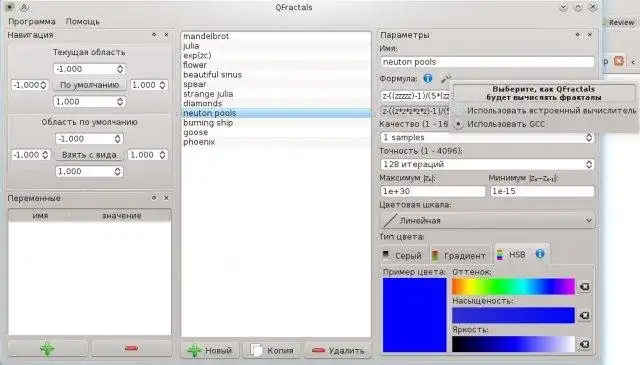Open the samples quality dropdown
This screenshot has height=365, width=640.
[487, 138]
